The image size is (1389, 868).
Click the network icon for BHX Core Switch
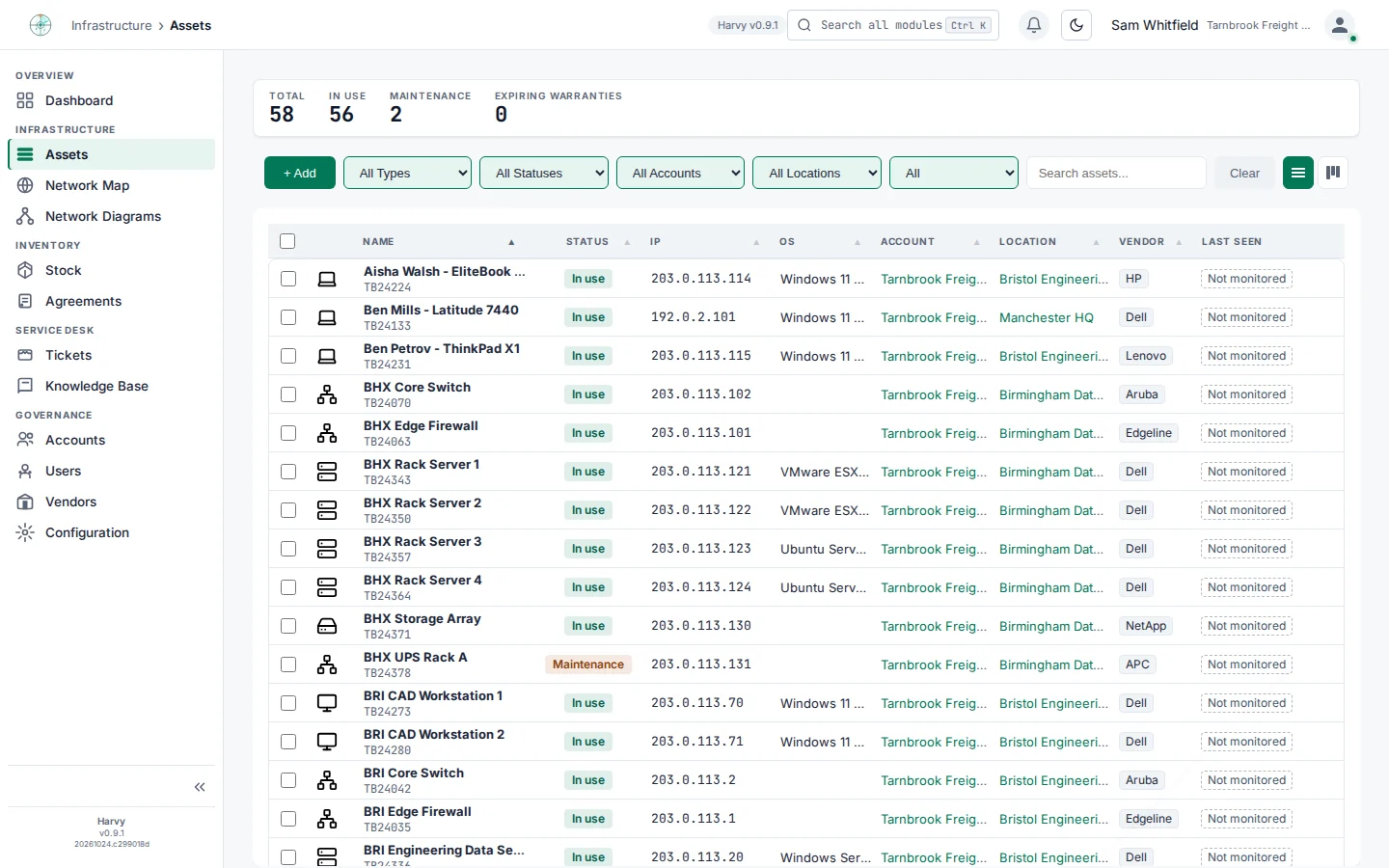click(327, 394)
